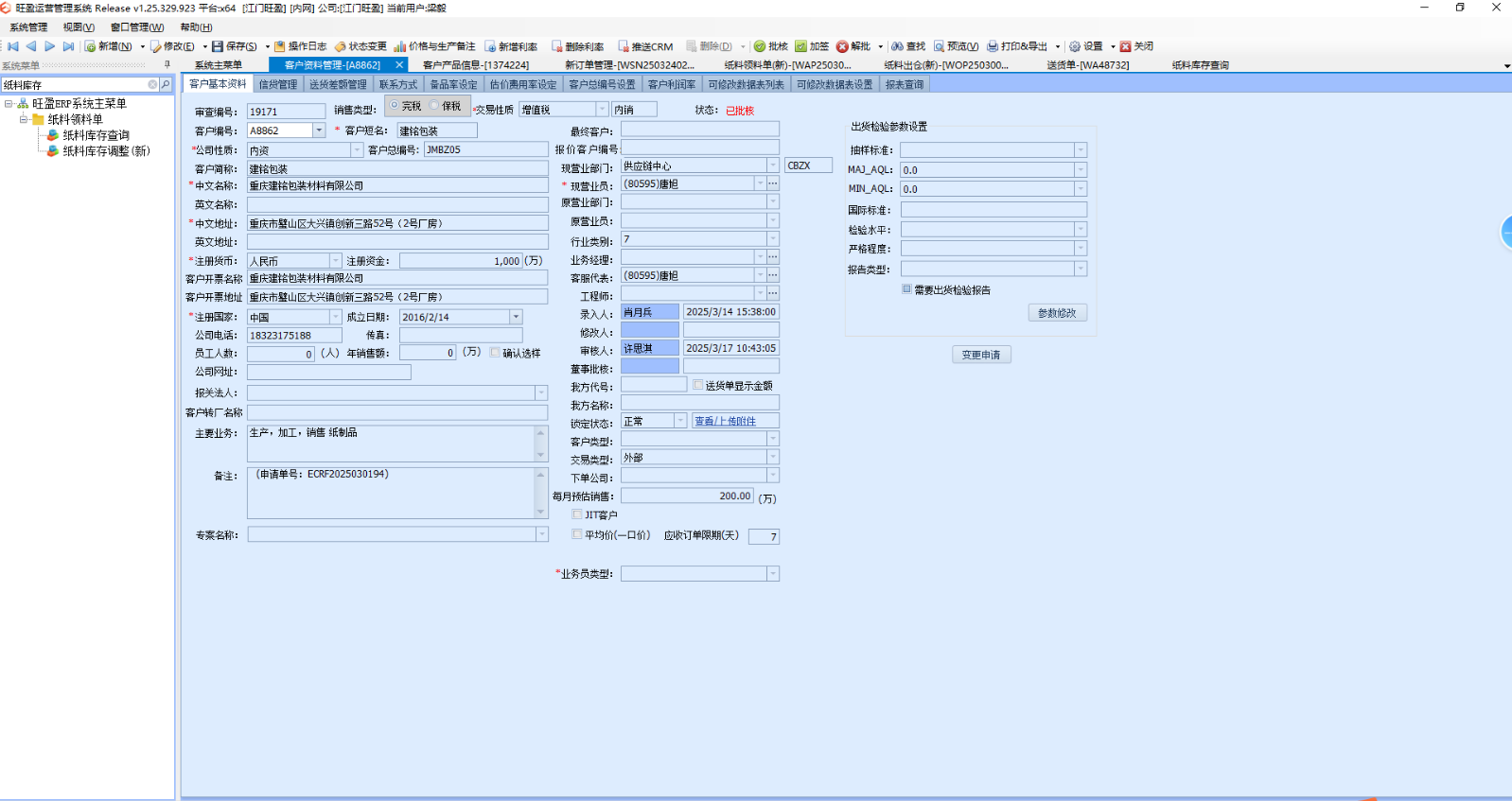Switch to the 客户利润率 tab
The image size is (1512, 801).
(x=672, y=84)
